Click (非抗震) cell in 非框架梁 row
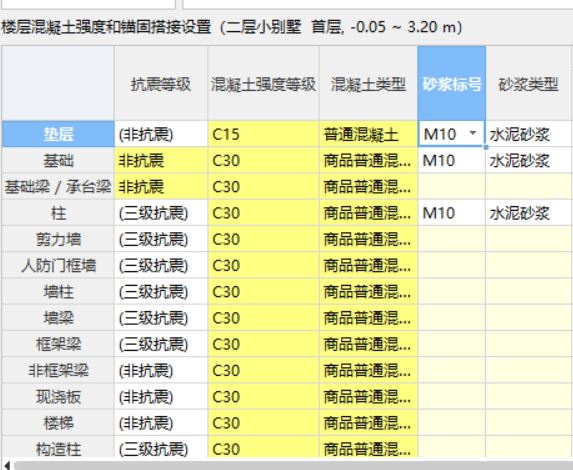Viewport: 573px width, 470px height. (x=161, y=371)
